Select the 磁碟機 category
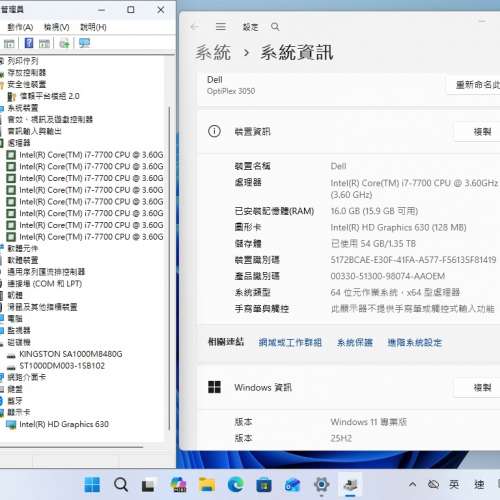Screen dimensions: 500x500 pos(19,342)
